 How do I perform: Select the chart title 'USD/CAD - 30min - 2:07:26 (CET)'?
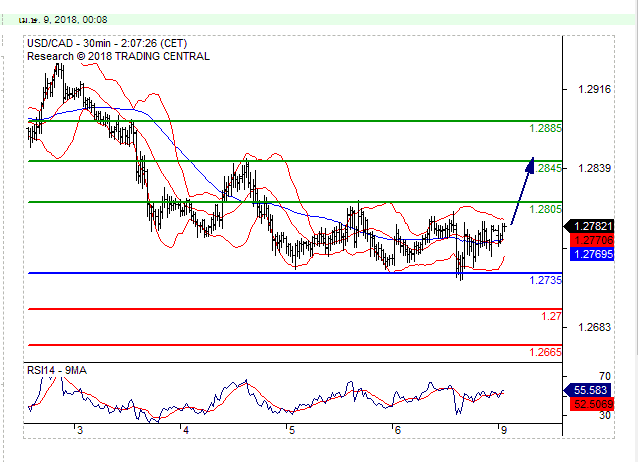click(x=107, y=44)
